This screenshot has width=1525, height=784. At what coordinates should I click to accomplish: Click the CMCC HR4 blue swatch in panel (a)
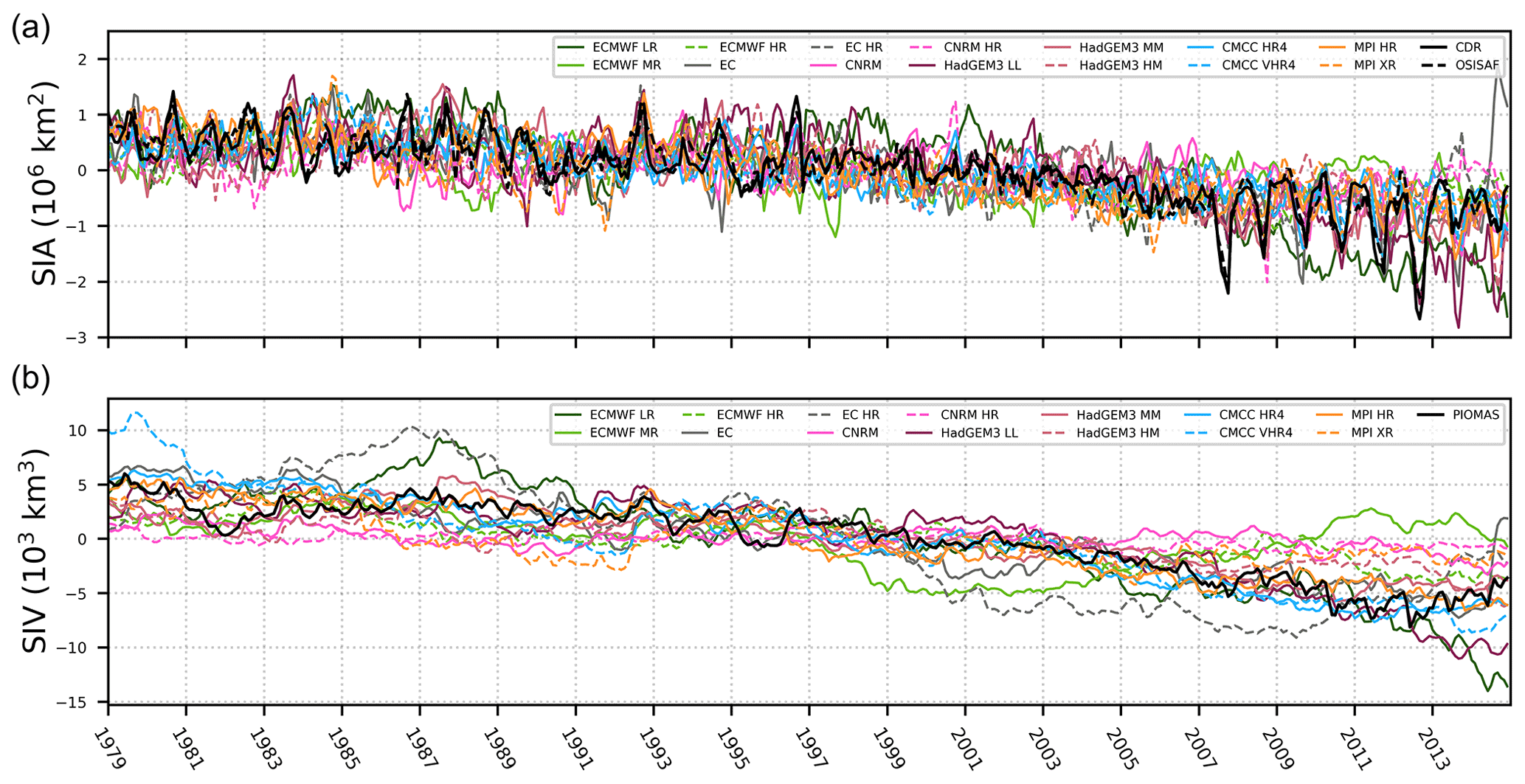coord(1200,47)
